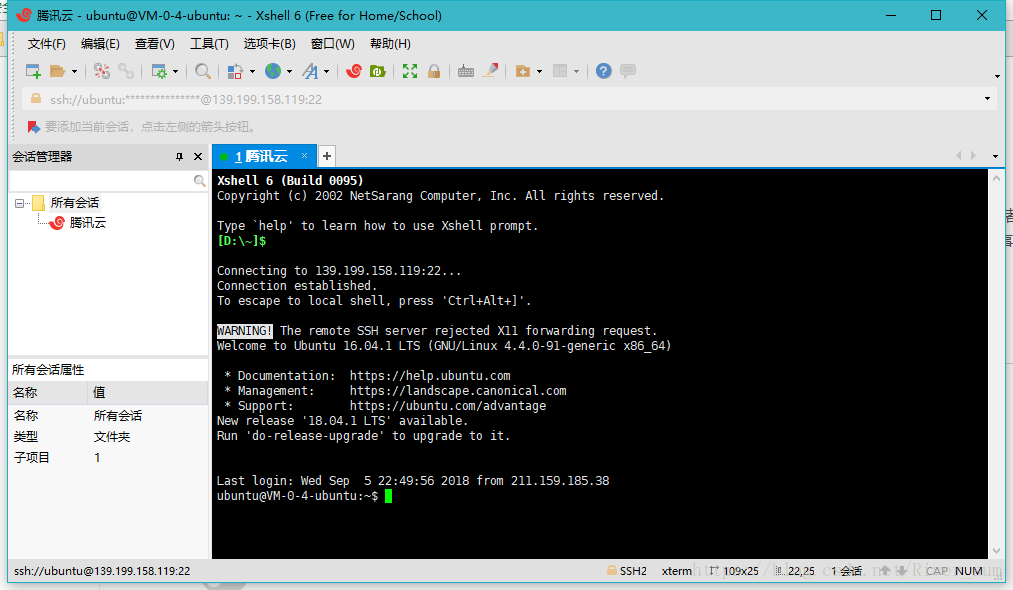Expand the Open session dropdown arrow
1013x590 pixels.
click(74, 71)
